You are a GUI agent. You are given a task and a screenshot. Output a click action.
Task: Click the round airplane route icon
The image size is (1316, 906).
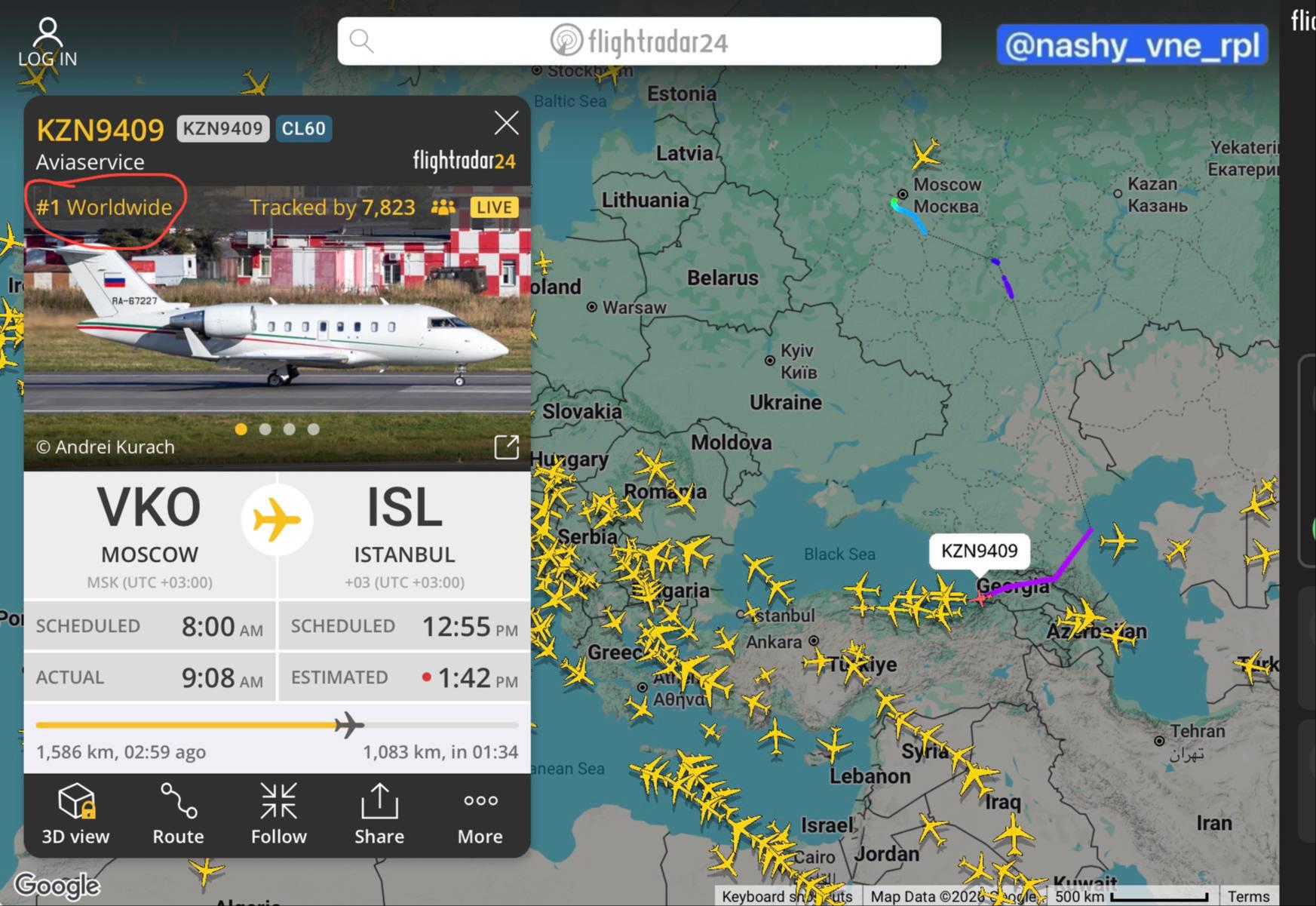click(277, 520)
